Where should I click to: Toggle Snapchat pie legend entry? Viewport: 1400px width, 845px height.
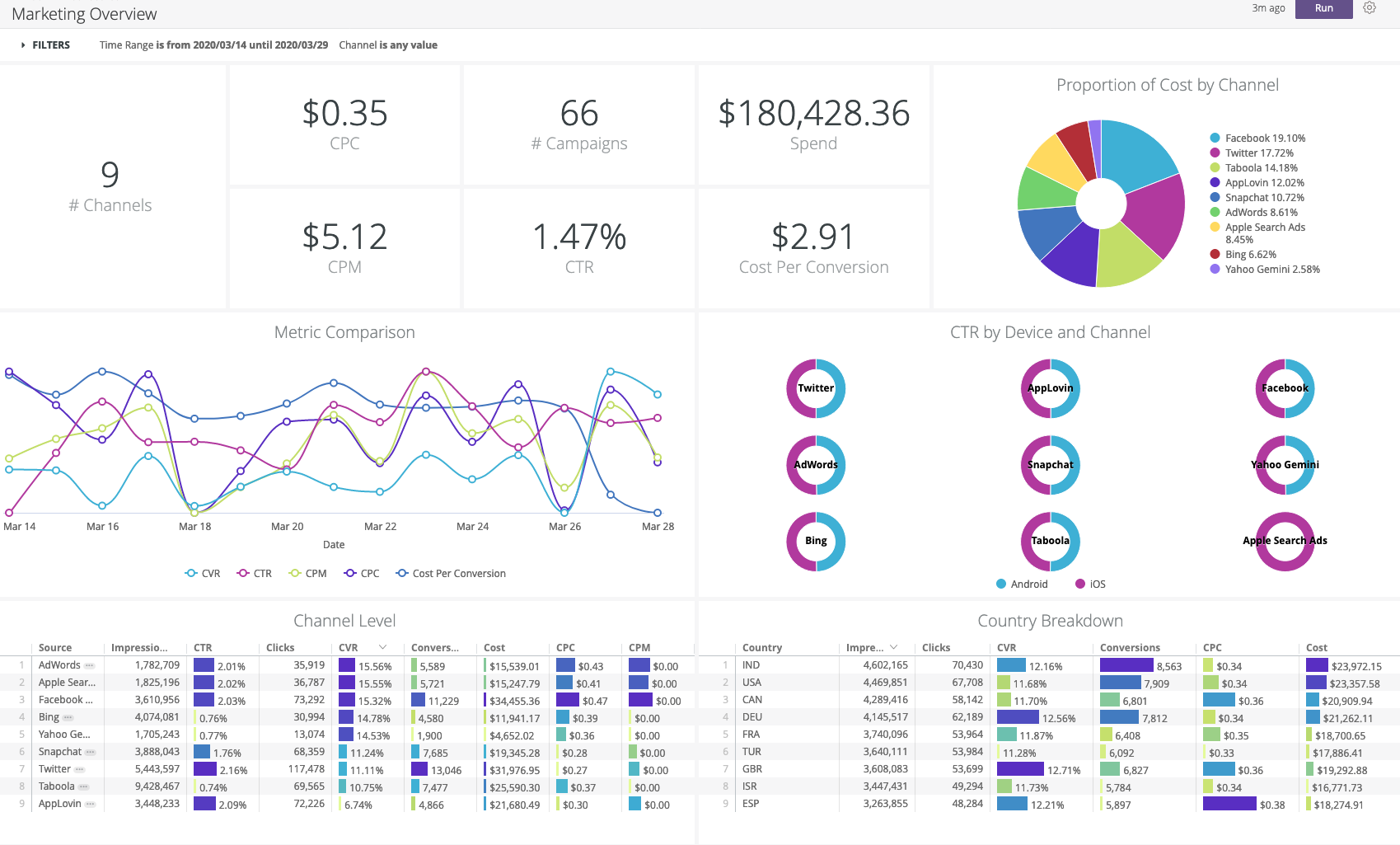tap(1257, 198)
